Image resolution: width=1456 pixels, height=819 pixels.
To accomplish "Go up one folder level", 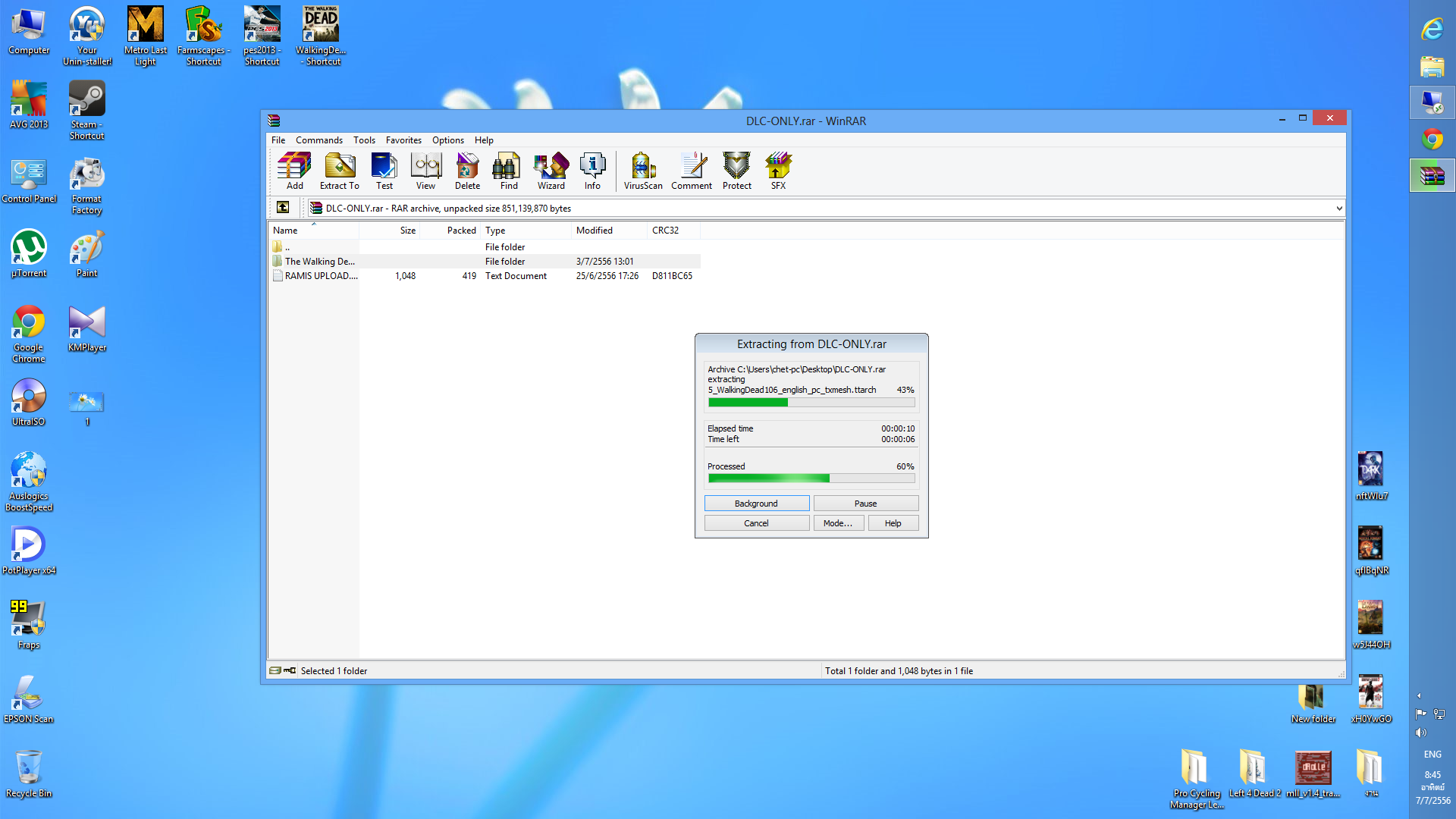I will (x=283, y=207).
